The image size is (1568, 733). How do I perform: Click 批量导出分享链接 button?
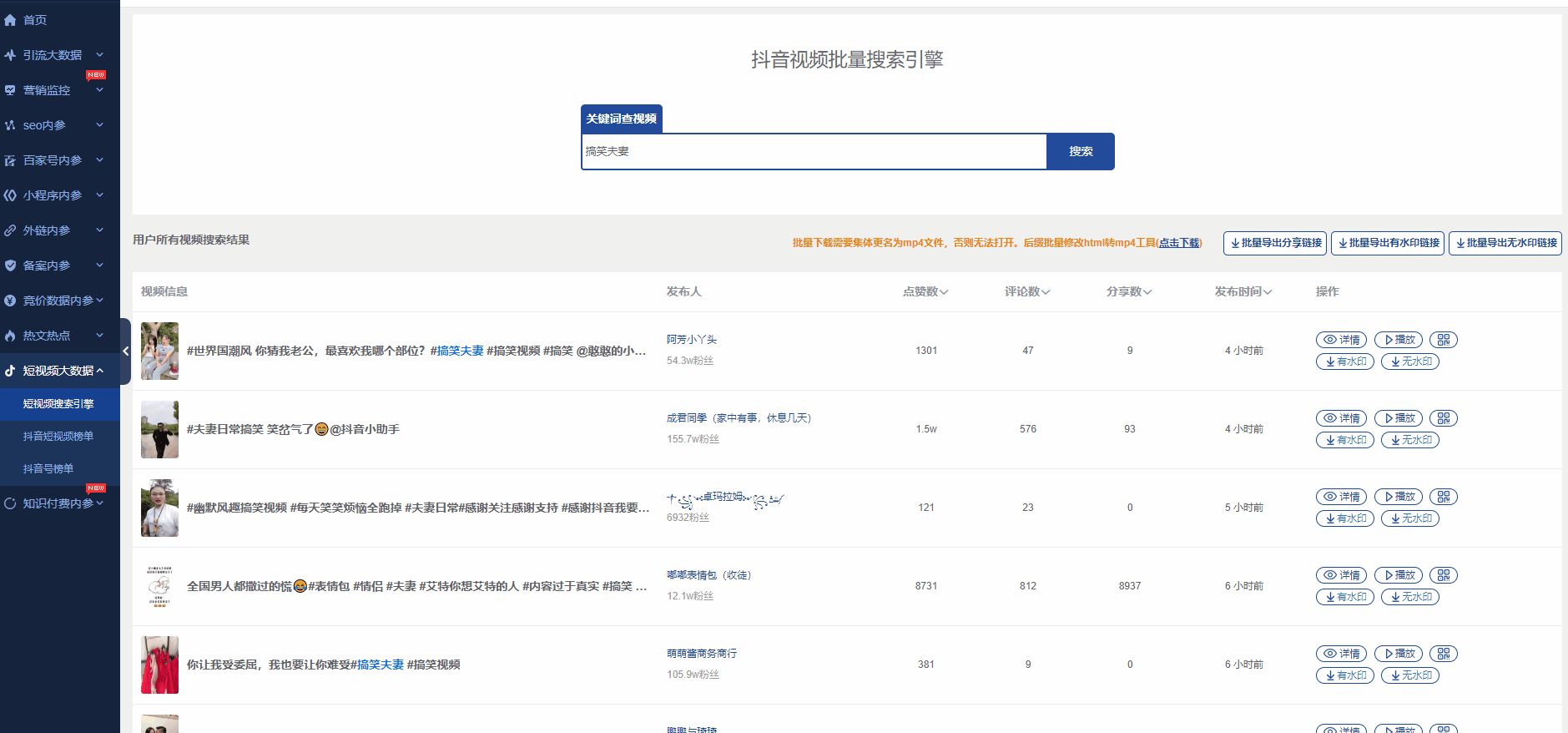(x=1275, y=243)
